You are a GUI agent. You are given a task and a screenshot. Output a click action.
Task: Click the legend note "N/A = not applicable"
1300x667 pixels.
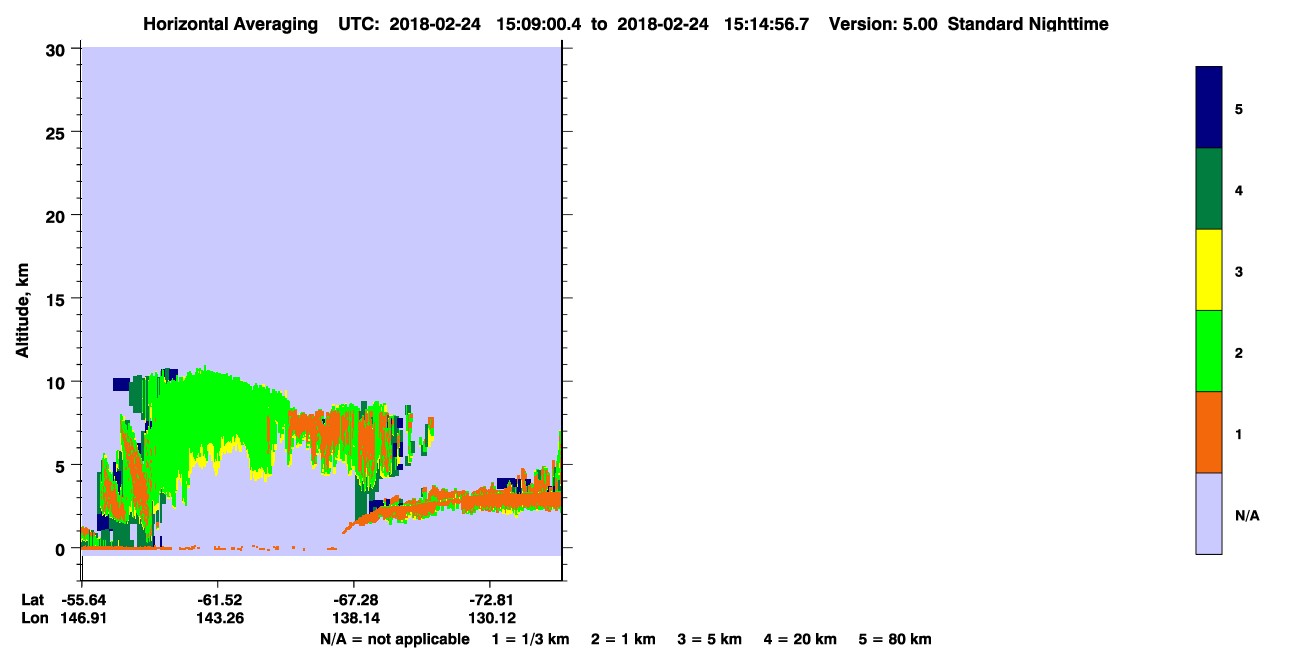395,639
